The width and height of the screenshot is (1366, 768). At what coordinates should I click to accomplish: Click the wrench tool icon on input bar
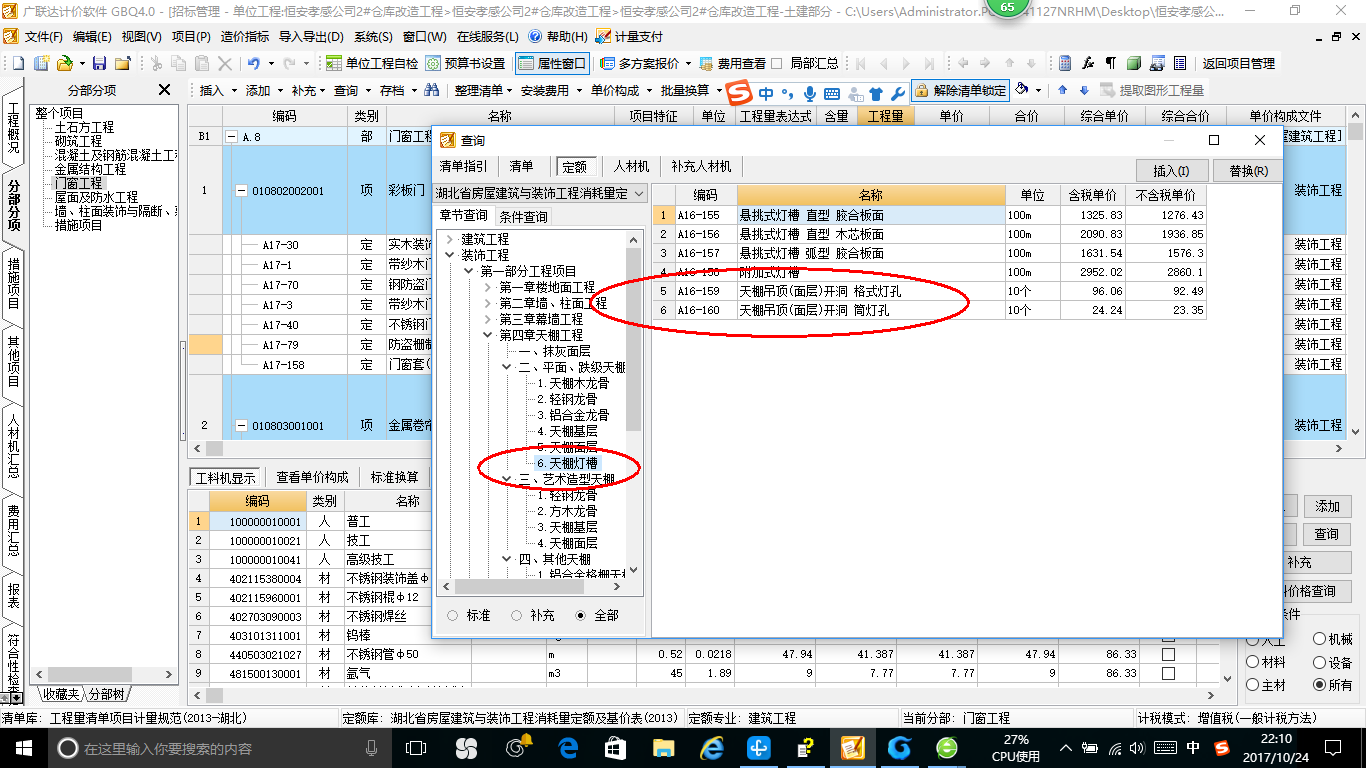click(x=898, y=94)
